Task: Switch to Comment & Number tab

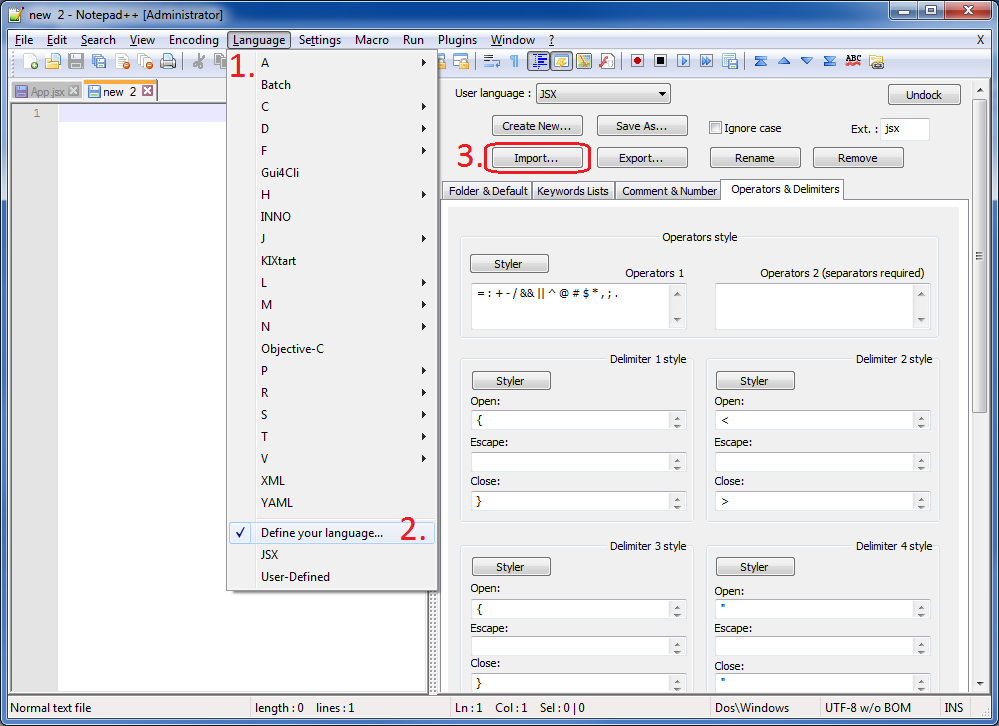Action: tap(669, 190)
